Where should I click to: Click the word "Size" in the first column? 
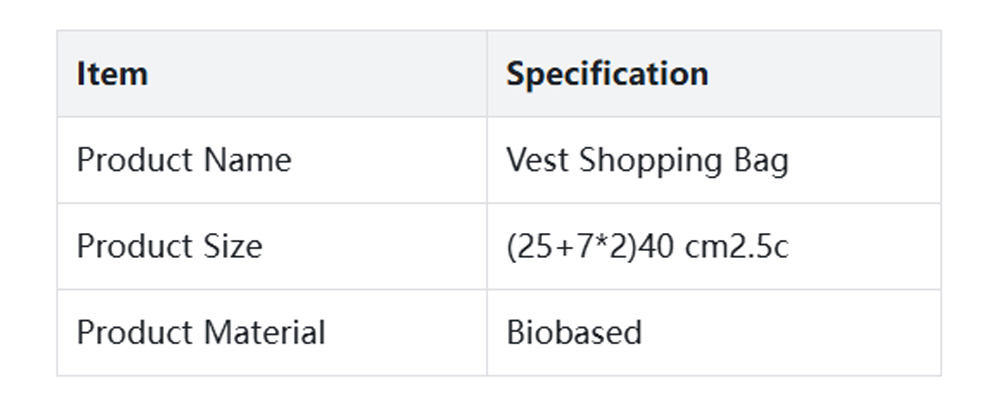coord(232,246)
